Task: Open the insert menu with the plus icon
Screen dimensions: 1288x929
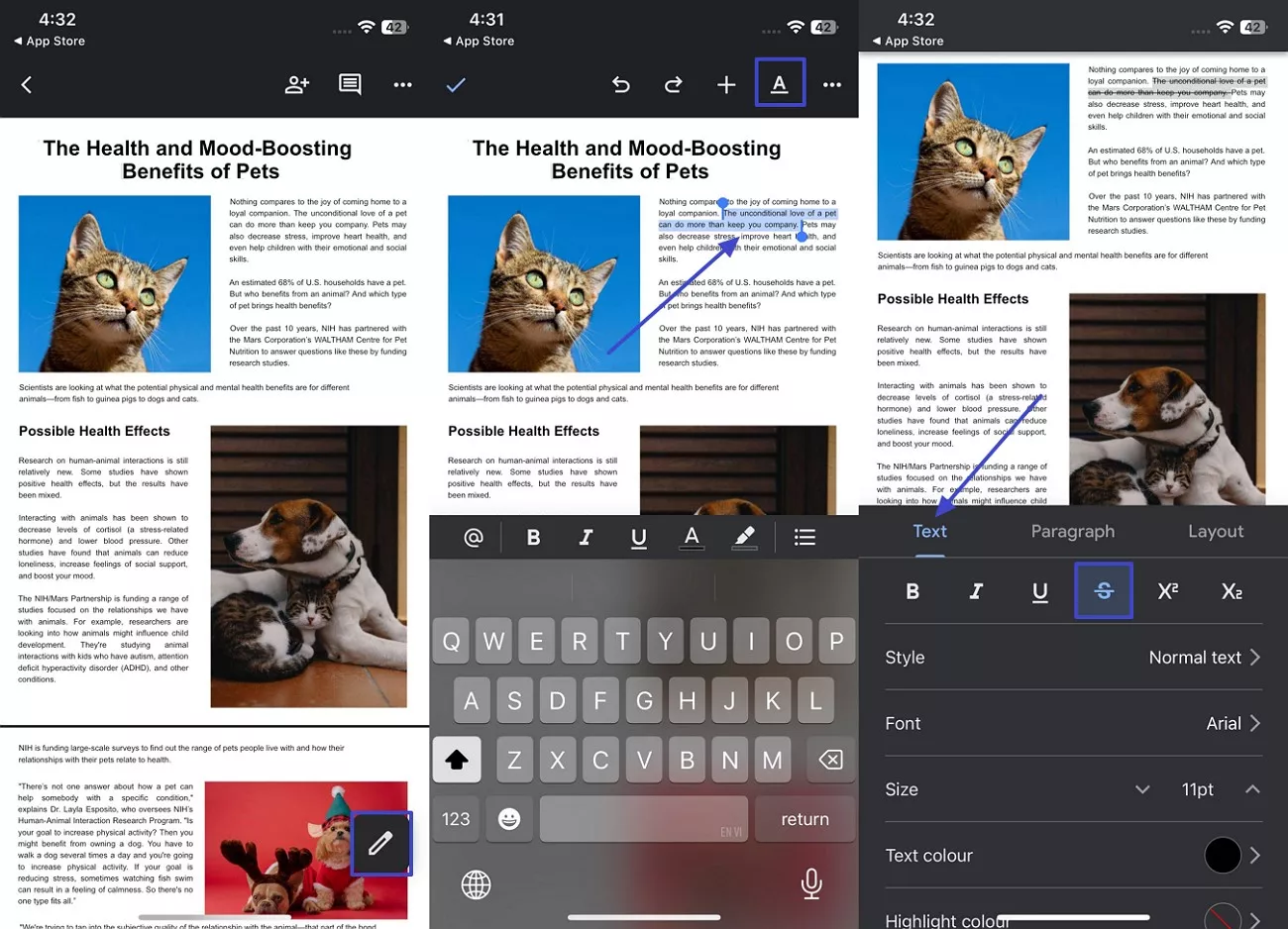Action: click(726, 85)
